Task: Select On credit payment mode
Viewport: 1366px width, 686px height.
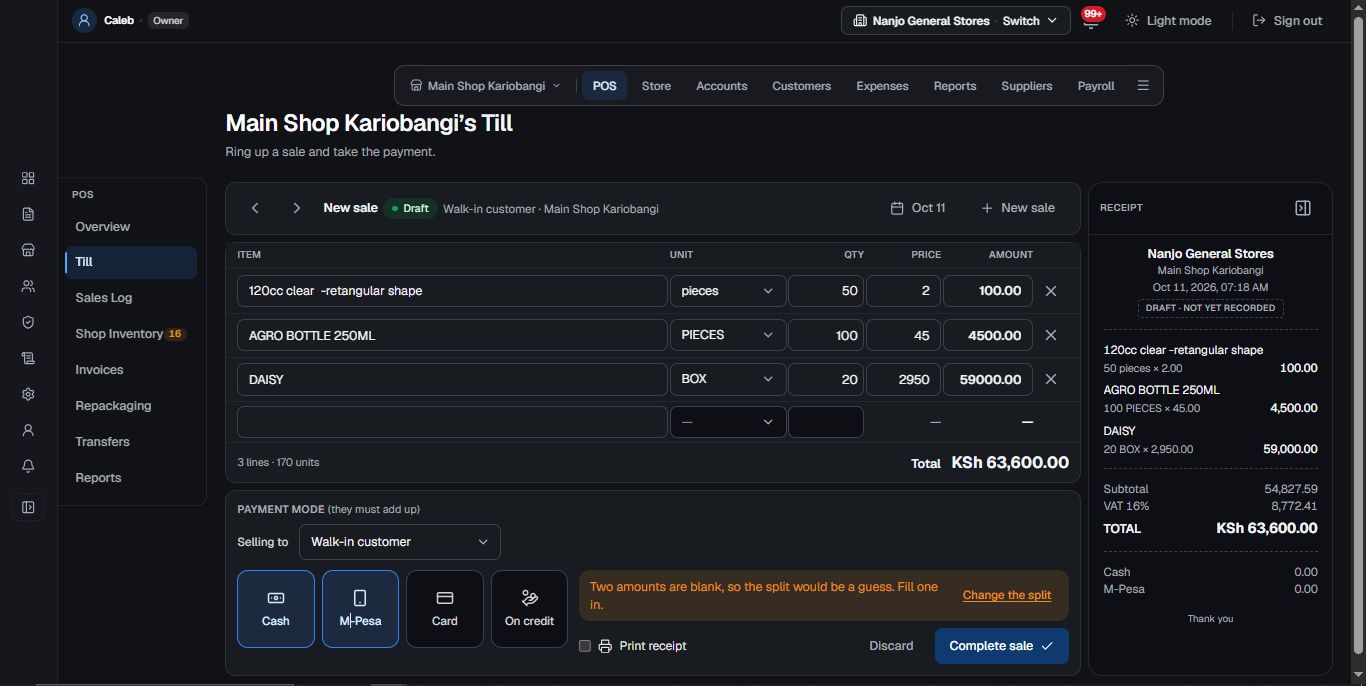Action: tap(529, 609)
